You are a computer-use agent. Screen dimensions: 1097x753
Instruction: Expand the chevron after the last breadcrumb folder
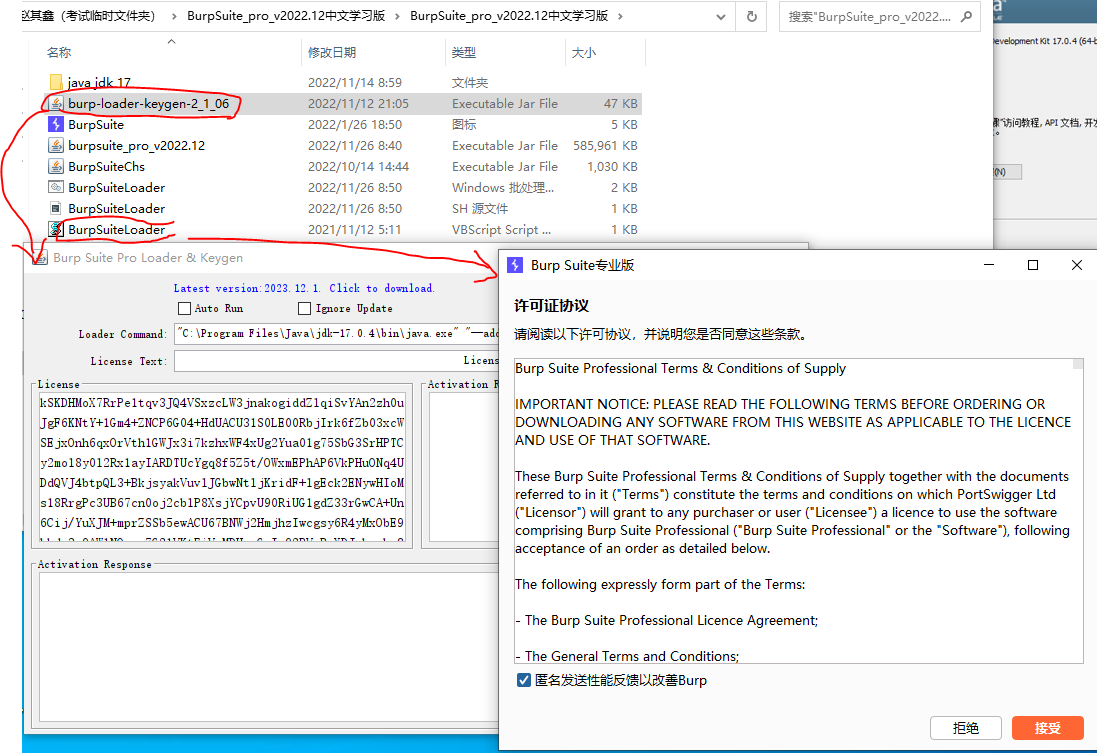point(621,16)
